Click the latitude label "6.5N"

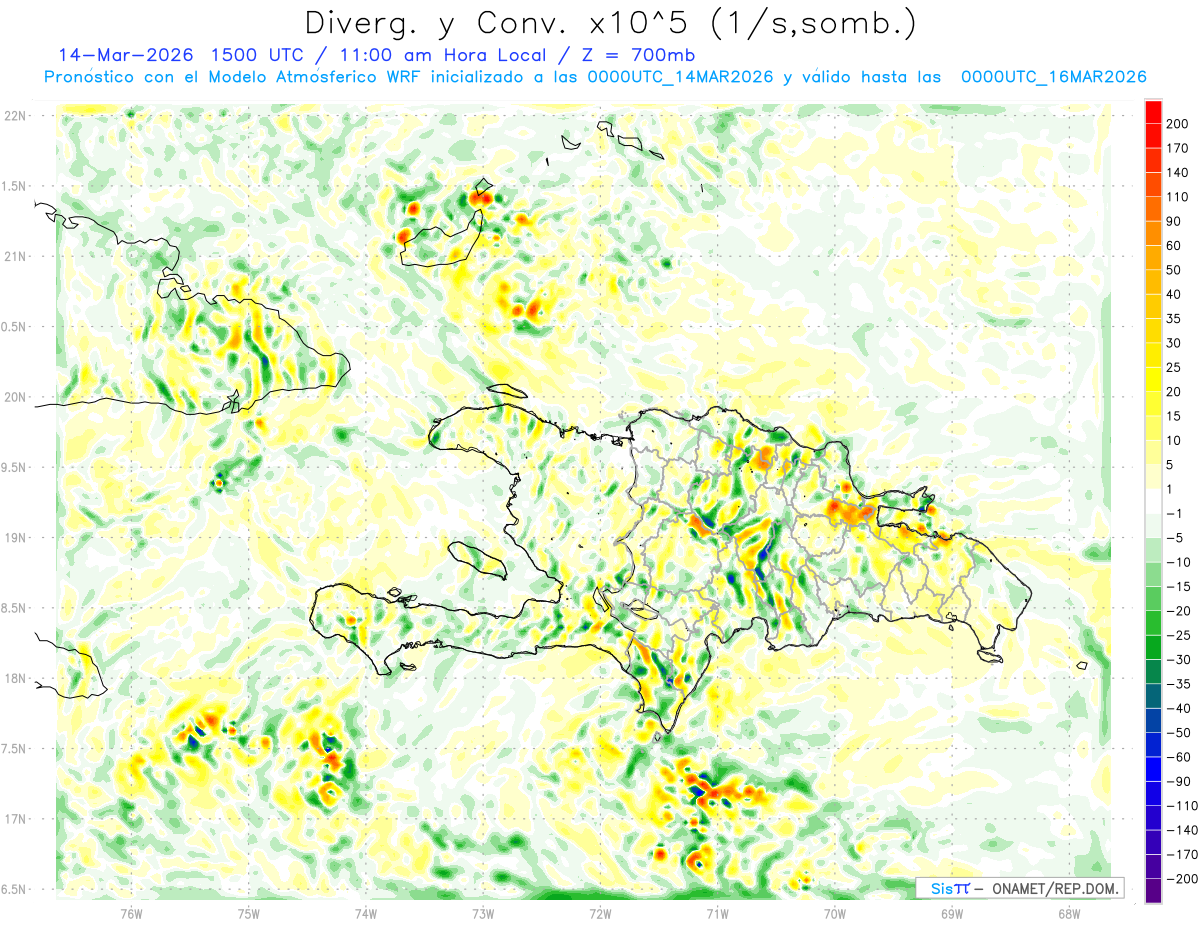click(x=13, y=890)
